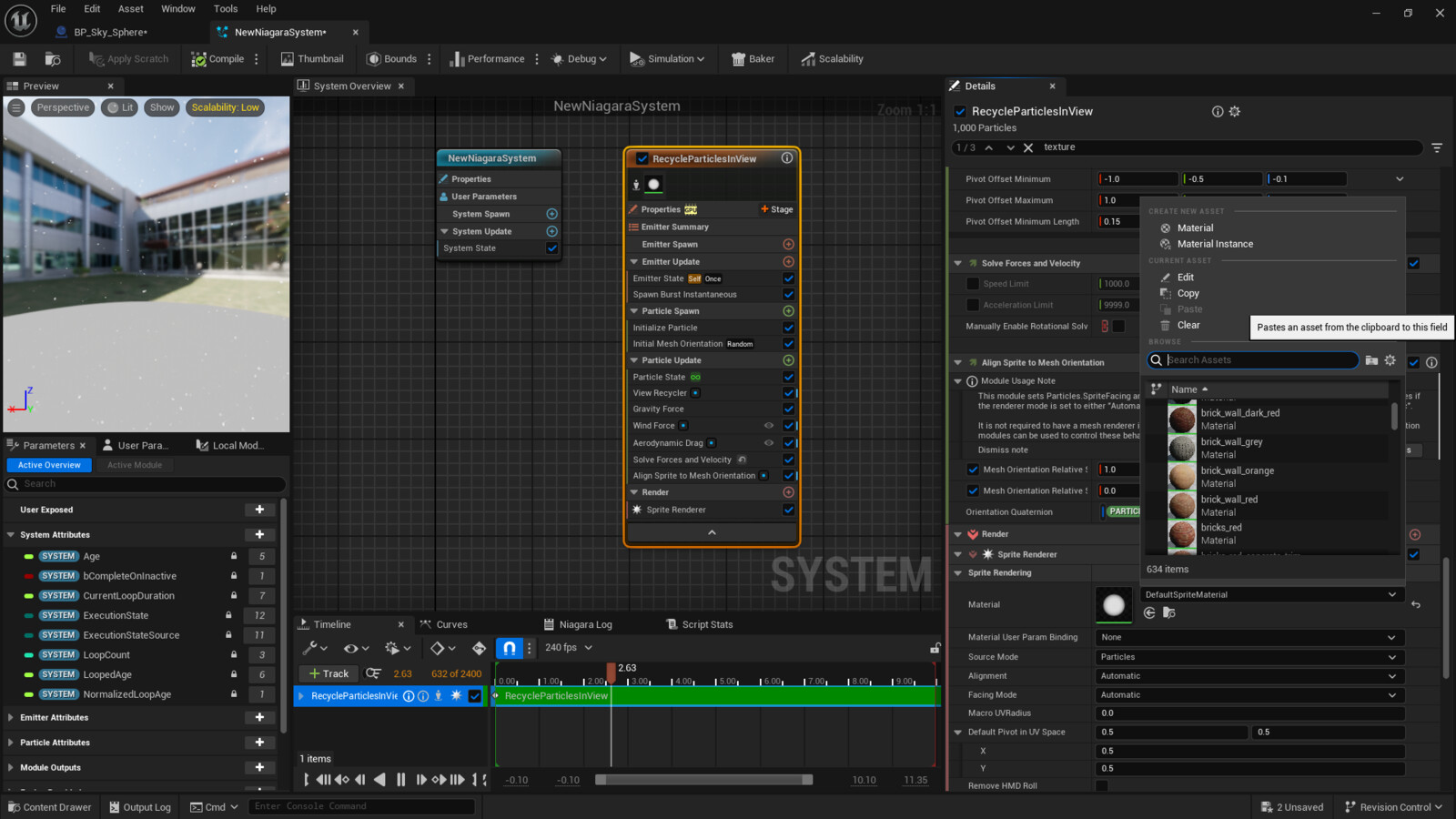The height and width of the screenshot is (819, 1456).
Task: Click the Lit view mode button
Action: pyautogui.click(x=119, y=107)
